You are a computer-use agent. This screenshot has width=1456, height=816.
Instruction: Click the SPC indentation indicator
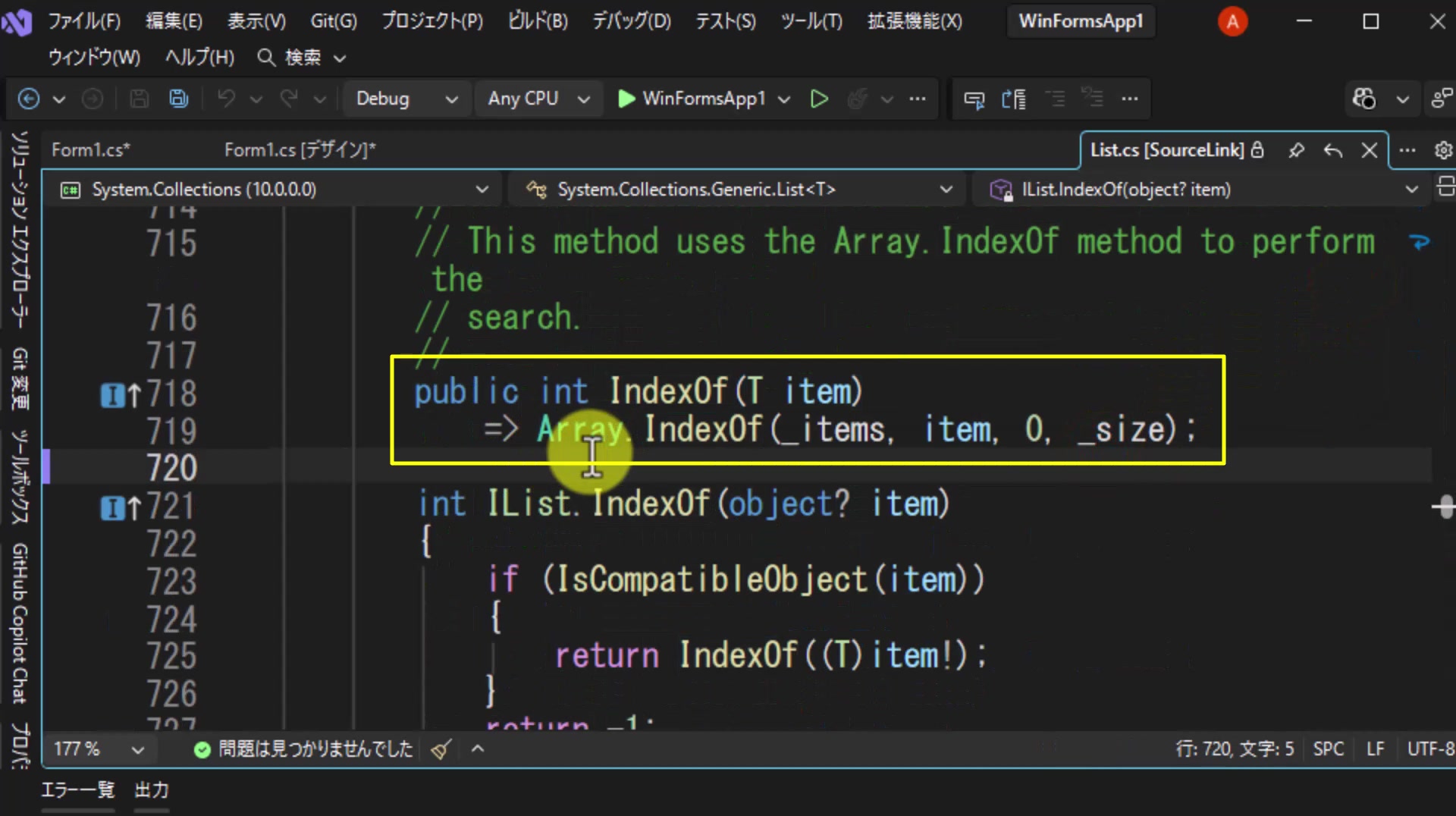coord(1328,749)
